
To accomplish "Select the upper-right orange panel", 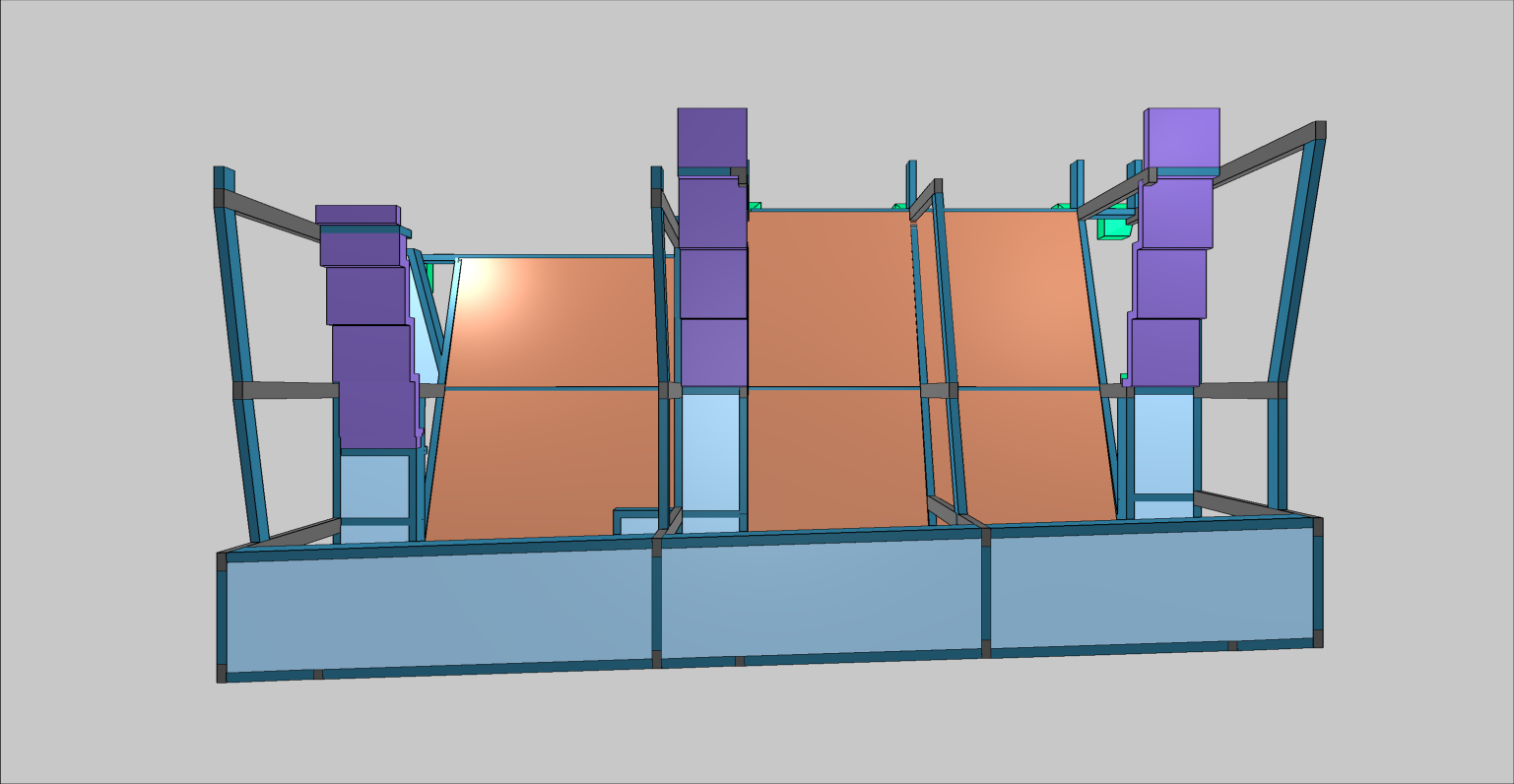I will tap(1020, 300).
